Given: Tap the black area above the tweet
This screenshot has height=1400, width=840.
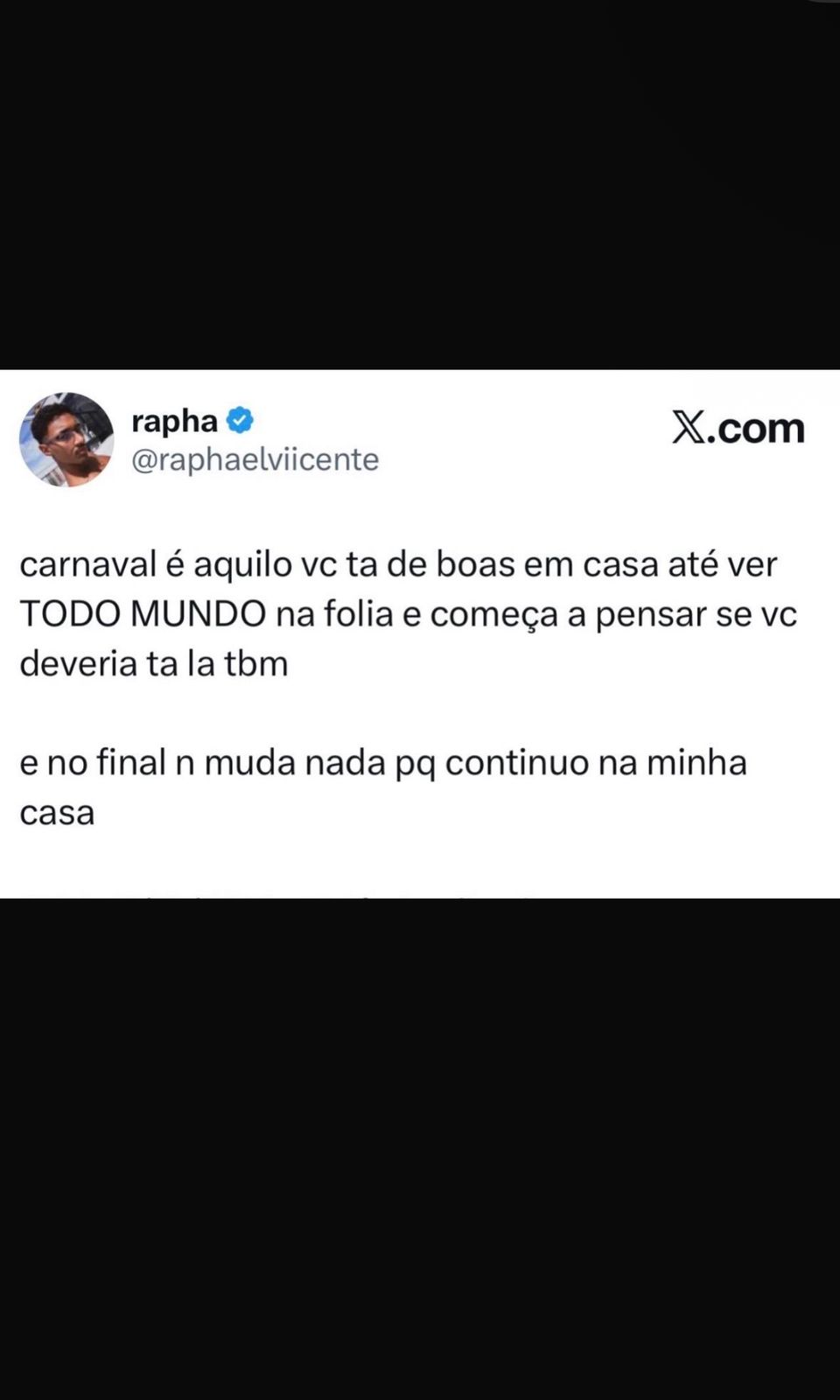Looking at the screenshot, I should pos(420,184).
